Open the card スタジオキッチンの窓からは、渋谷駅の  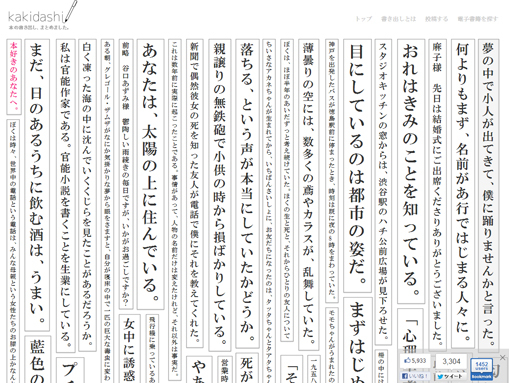pos(383,192)
